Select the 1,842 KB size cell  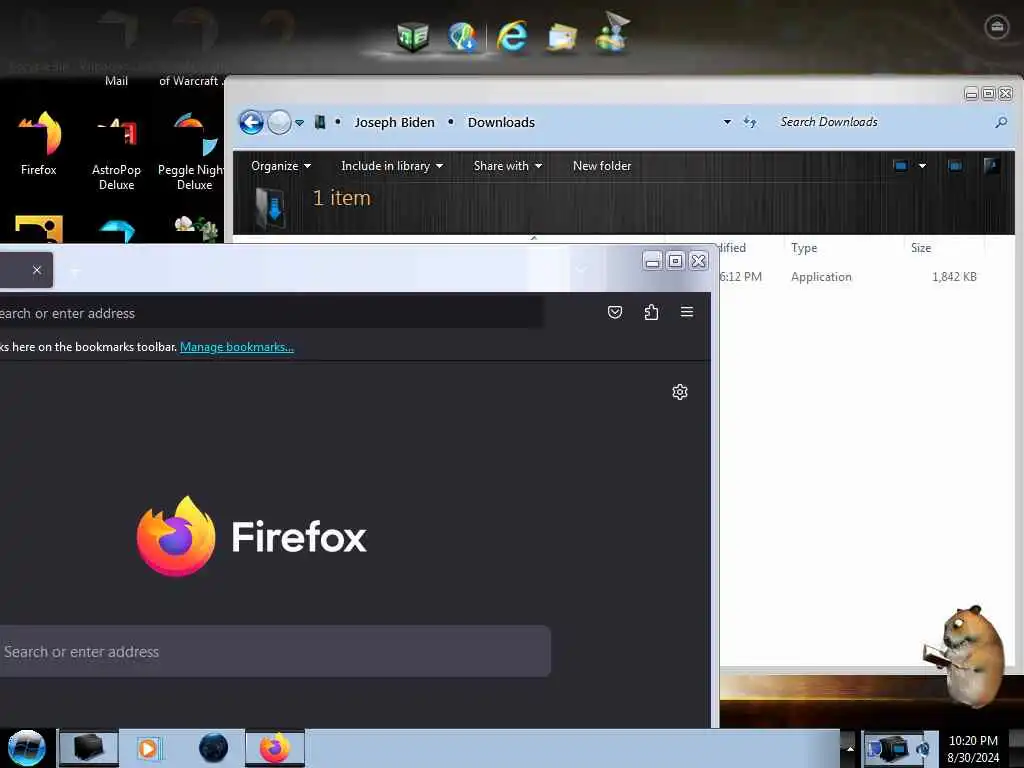954,277
